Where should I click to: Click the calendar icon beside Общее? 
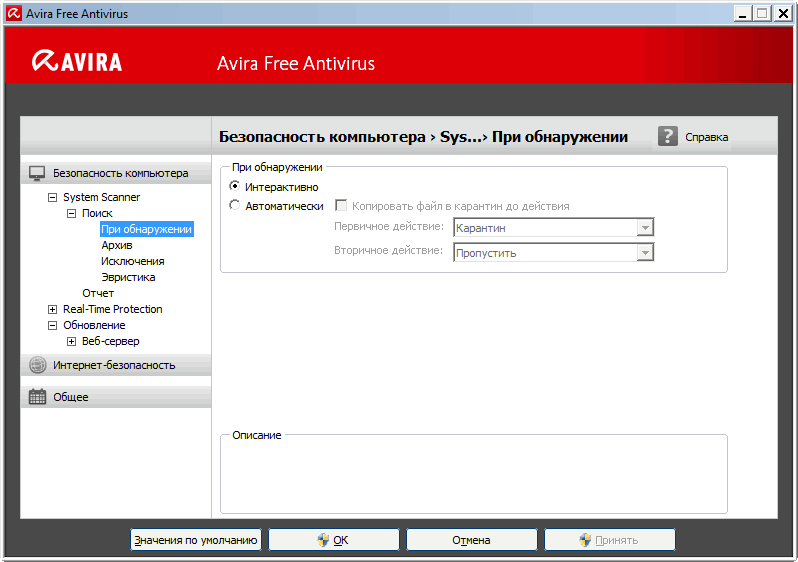(x=37, y=397)
